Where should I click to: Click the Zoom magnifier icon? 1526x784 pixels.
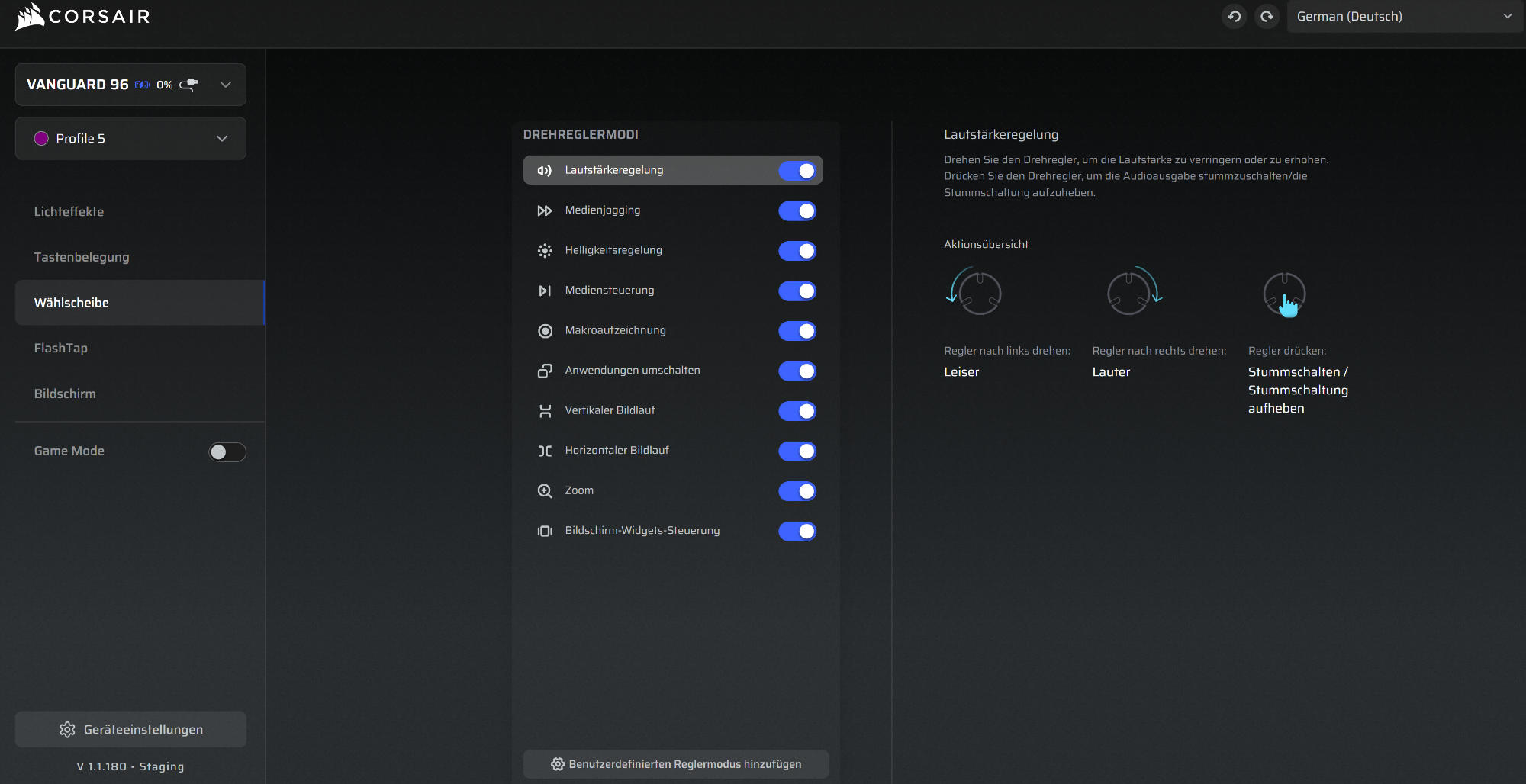(545, 490)
